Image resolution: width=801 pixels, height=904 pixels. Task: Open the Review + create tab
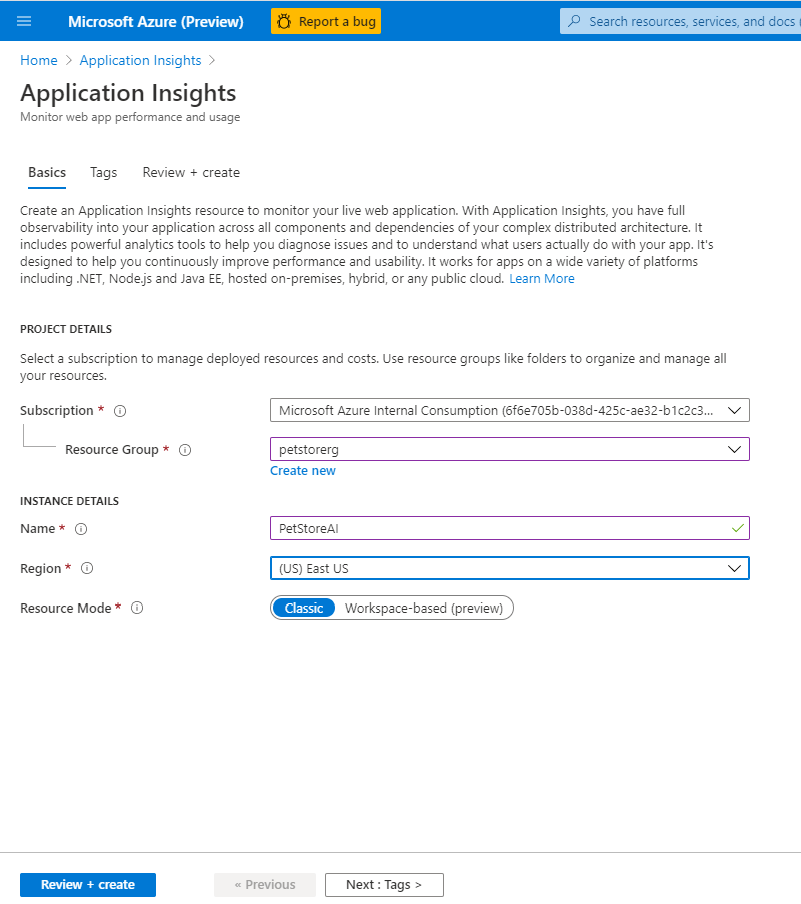pyautogui.click(x=191, y=172)
